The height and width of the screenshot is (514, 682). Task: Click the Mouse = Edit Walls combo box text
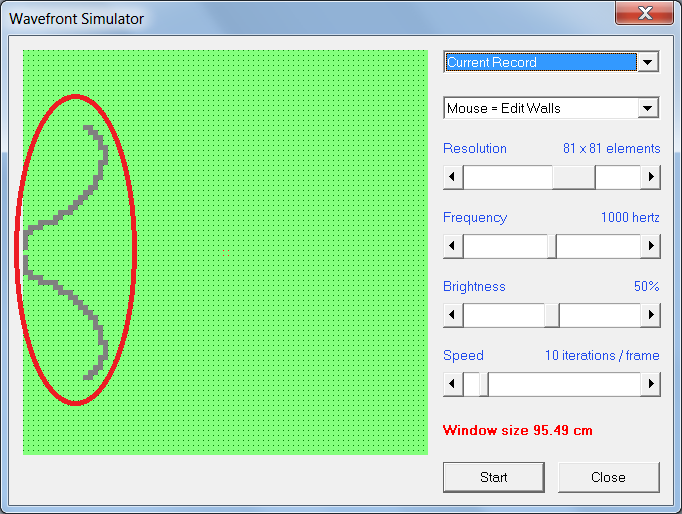pyautogui.click(x=504, y=108)
